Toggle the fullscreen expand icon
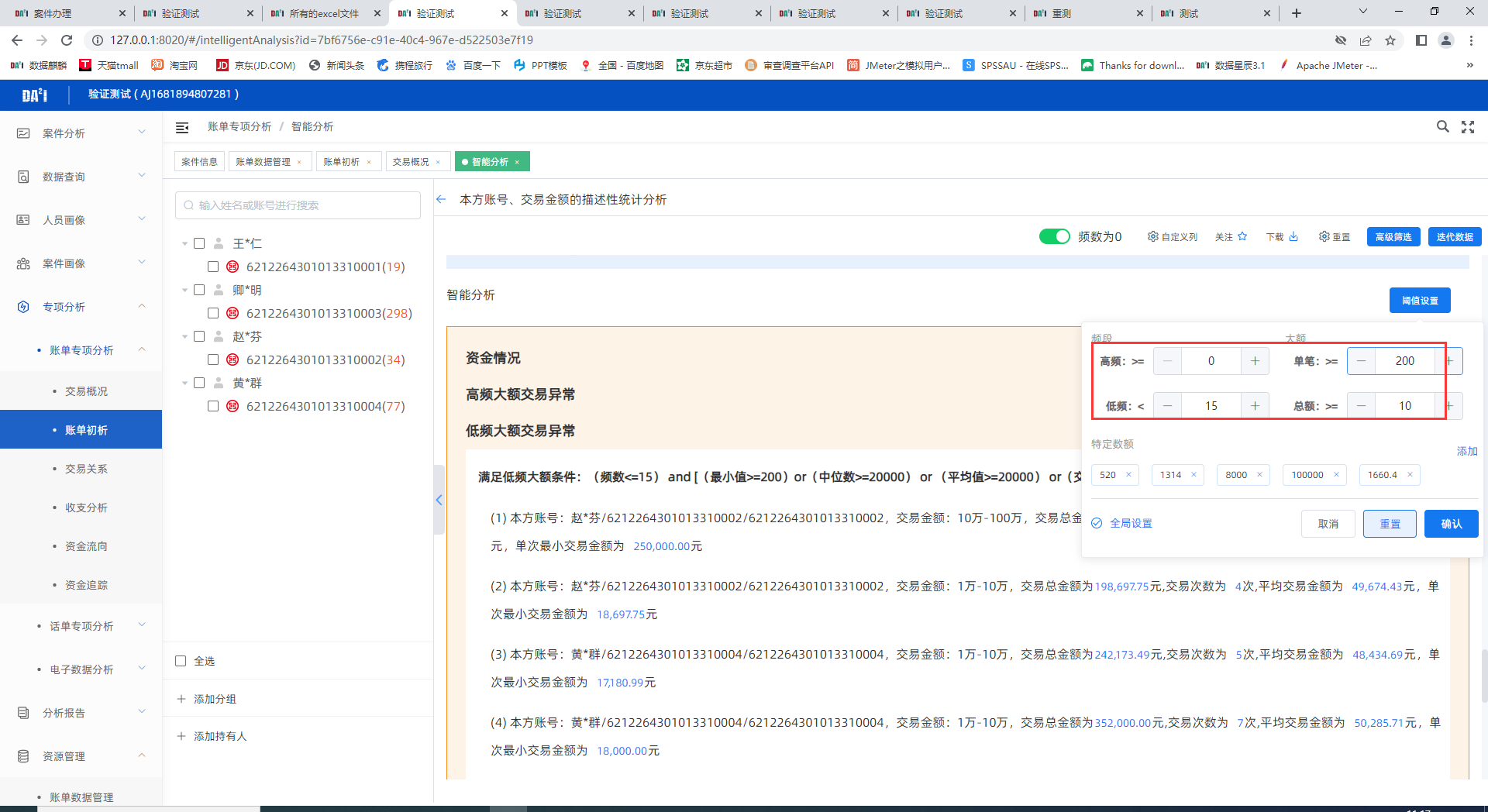The image size is (1488, 812). click(1468, 127)
